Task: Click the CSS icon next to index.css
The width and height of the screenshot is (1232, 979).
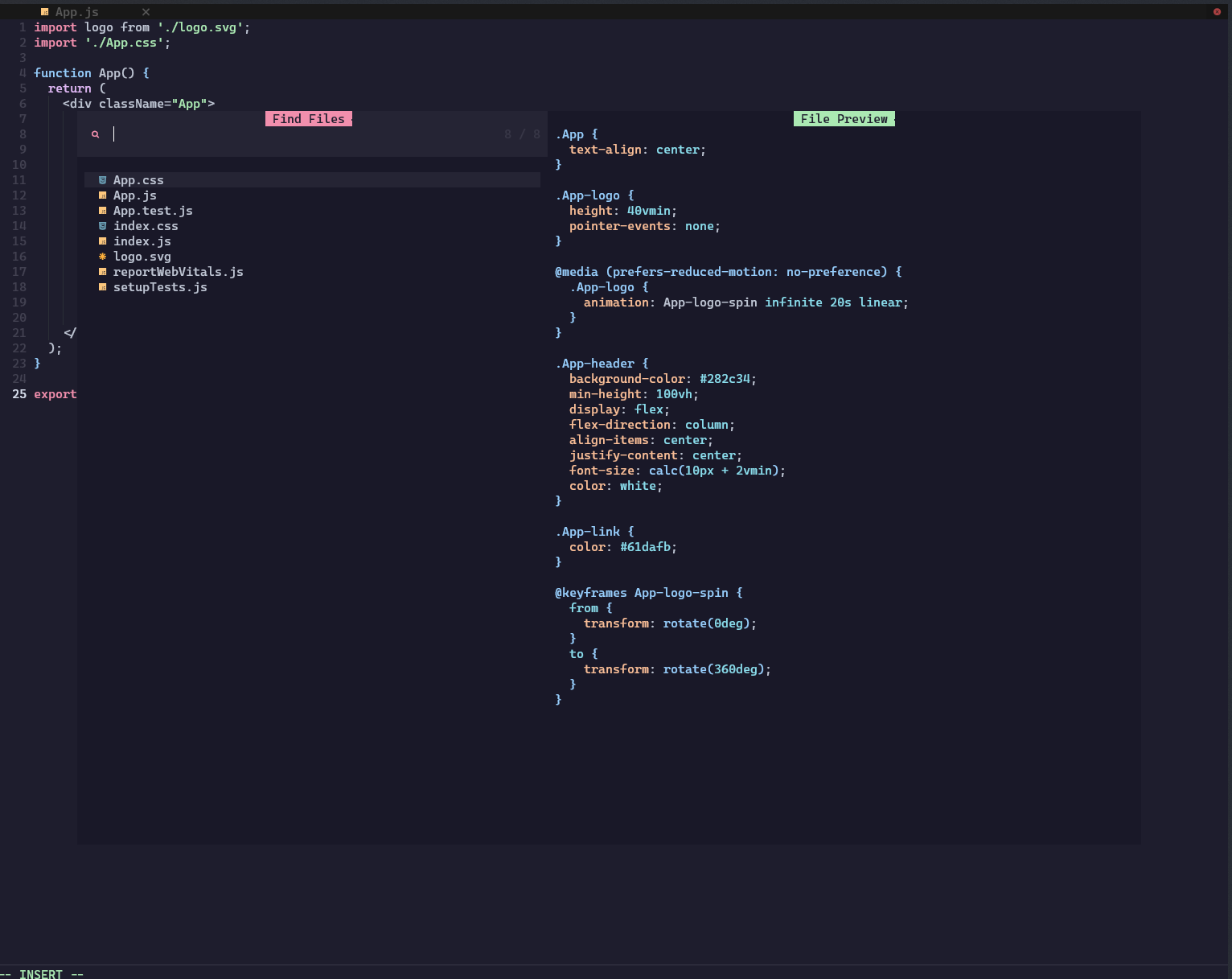Action: pos(102,225)
